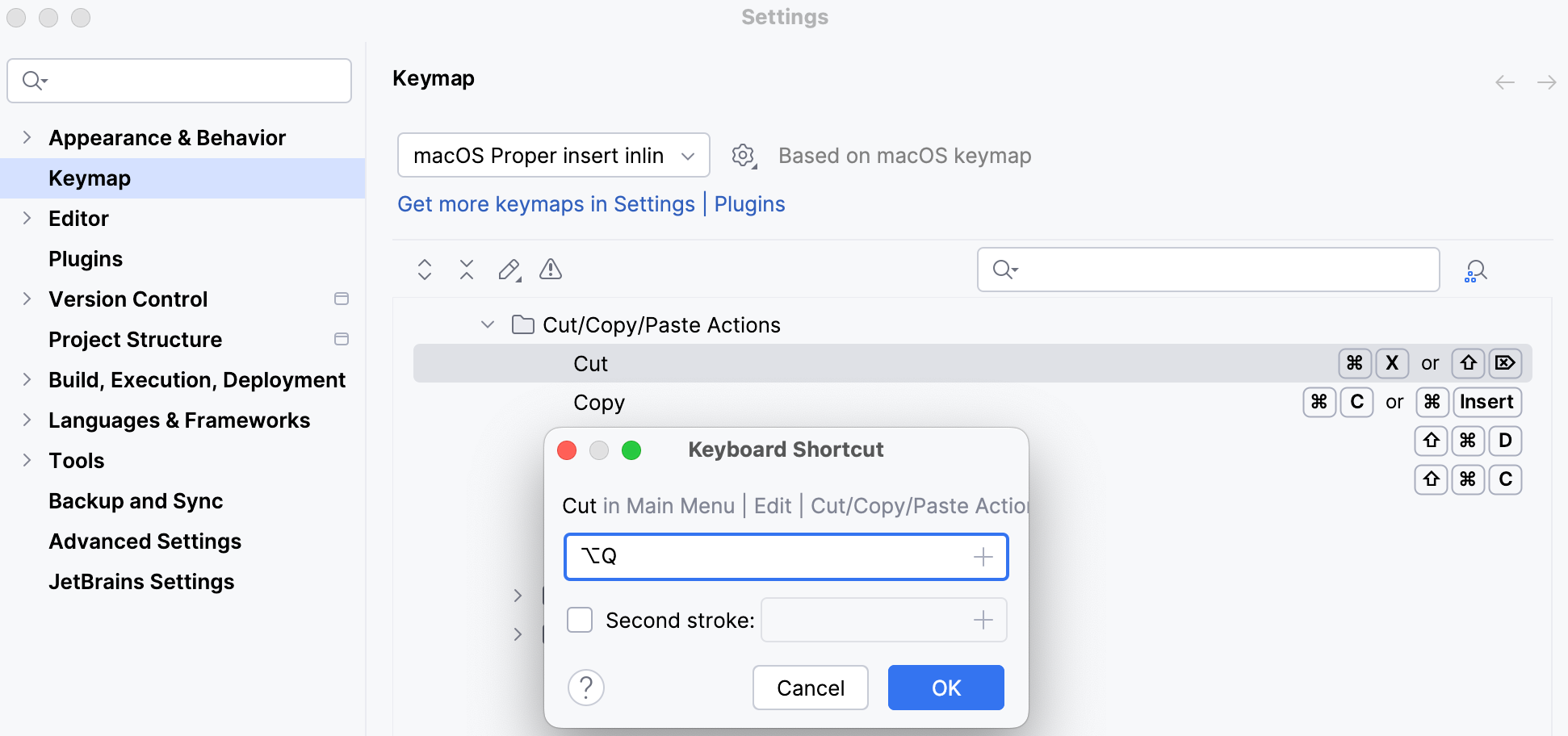Image resolution: width=1568 pixels, height=736 pixels.
Task: Collapse the Cut/Copy/Paste Actions group
Action: point(488,324)
